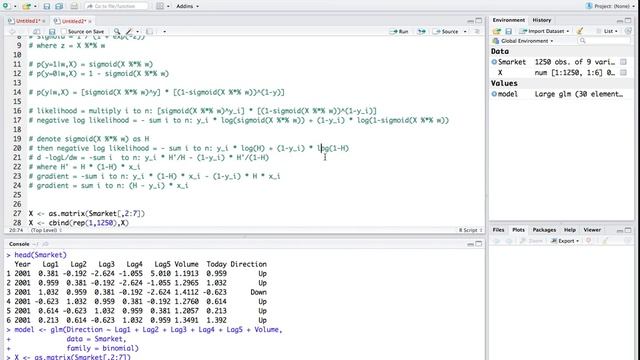Click the Compile Report notebook icon
The image size is (640, 360).
click(149, 31)
